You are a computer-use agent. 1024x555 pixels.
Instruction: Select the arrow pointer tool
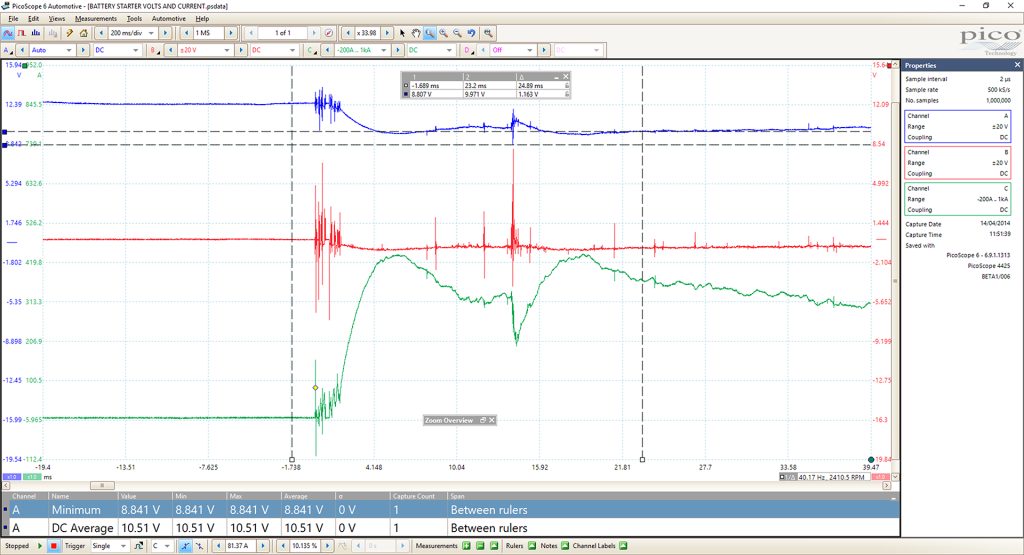402,33
